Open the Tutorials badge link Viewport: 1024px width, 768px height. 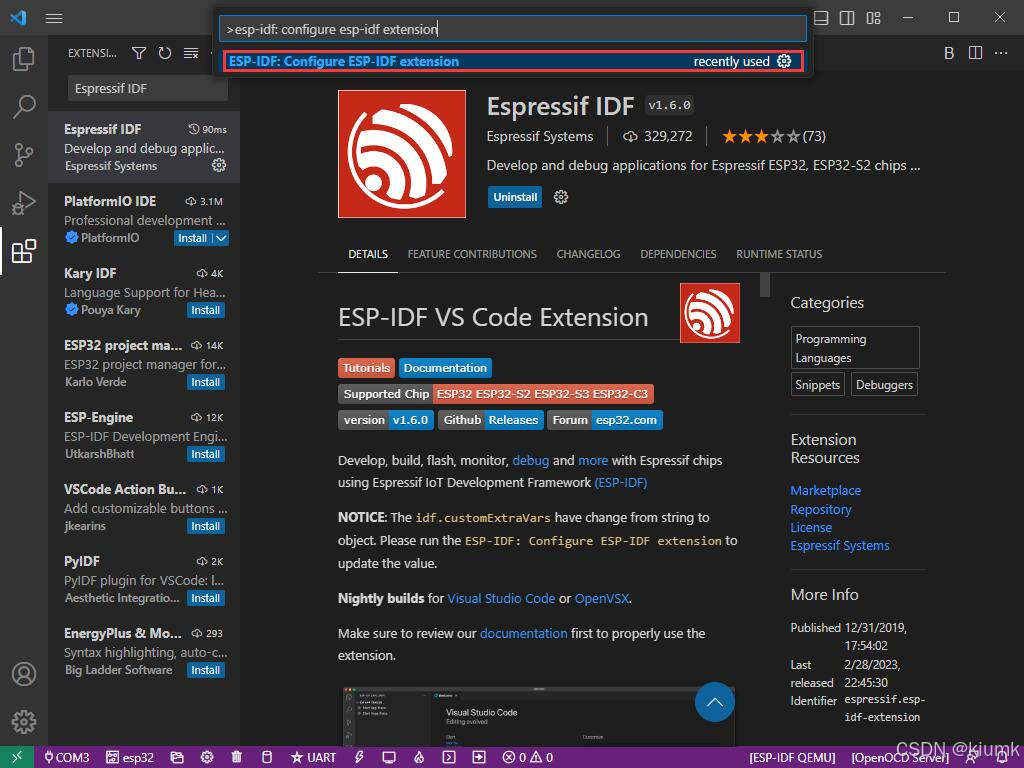[x=366, y=368]
